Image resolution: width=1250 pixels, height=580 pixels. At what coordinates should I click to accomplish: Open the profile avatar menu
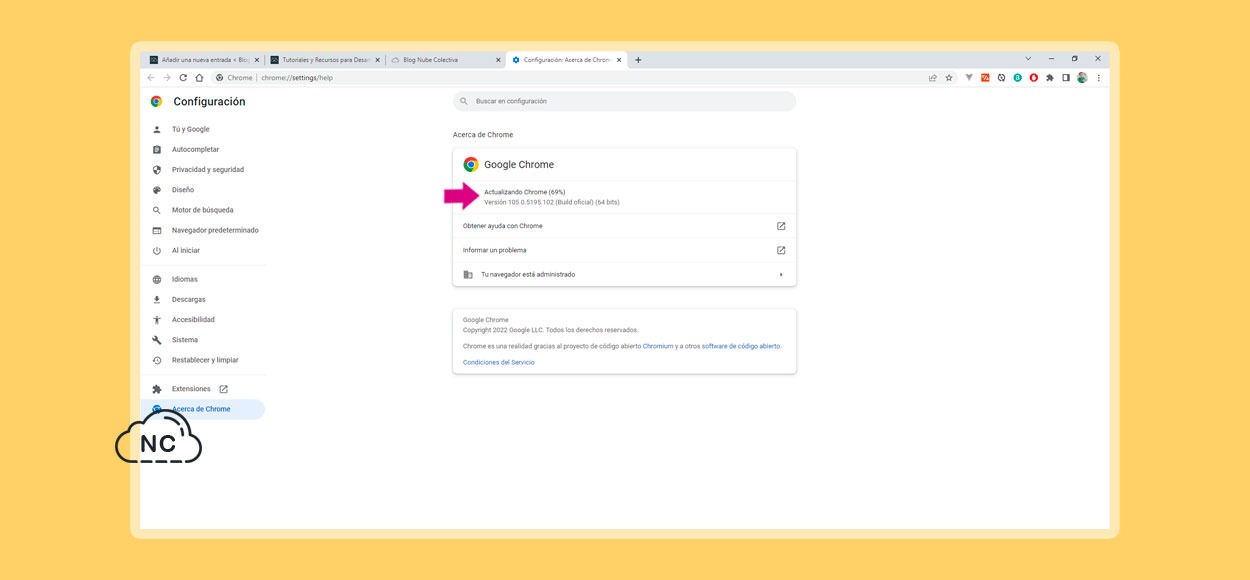[x=1082, y=78]
